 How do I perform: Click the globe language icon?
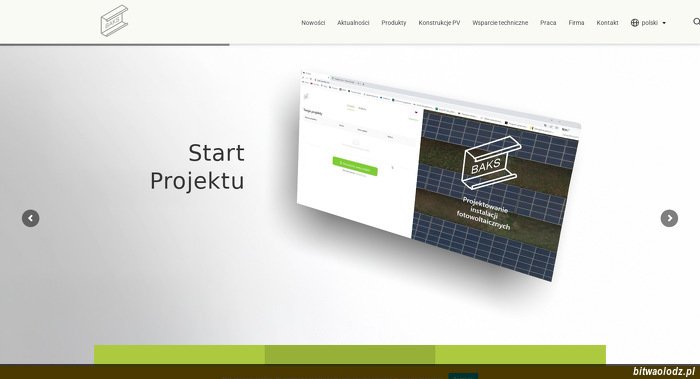click(634, 22)
